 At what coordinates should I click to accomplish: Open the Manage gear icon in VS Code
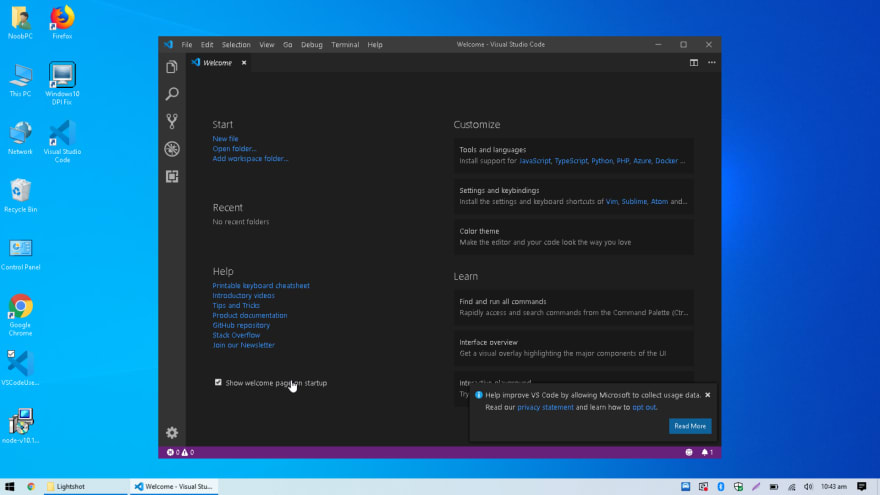172,433
